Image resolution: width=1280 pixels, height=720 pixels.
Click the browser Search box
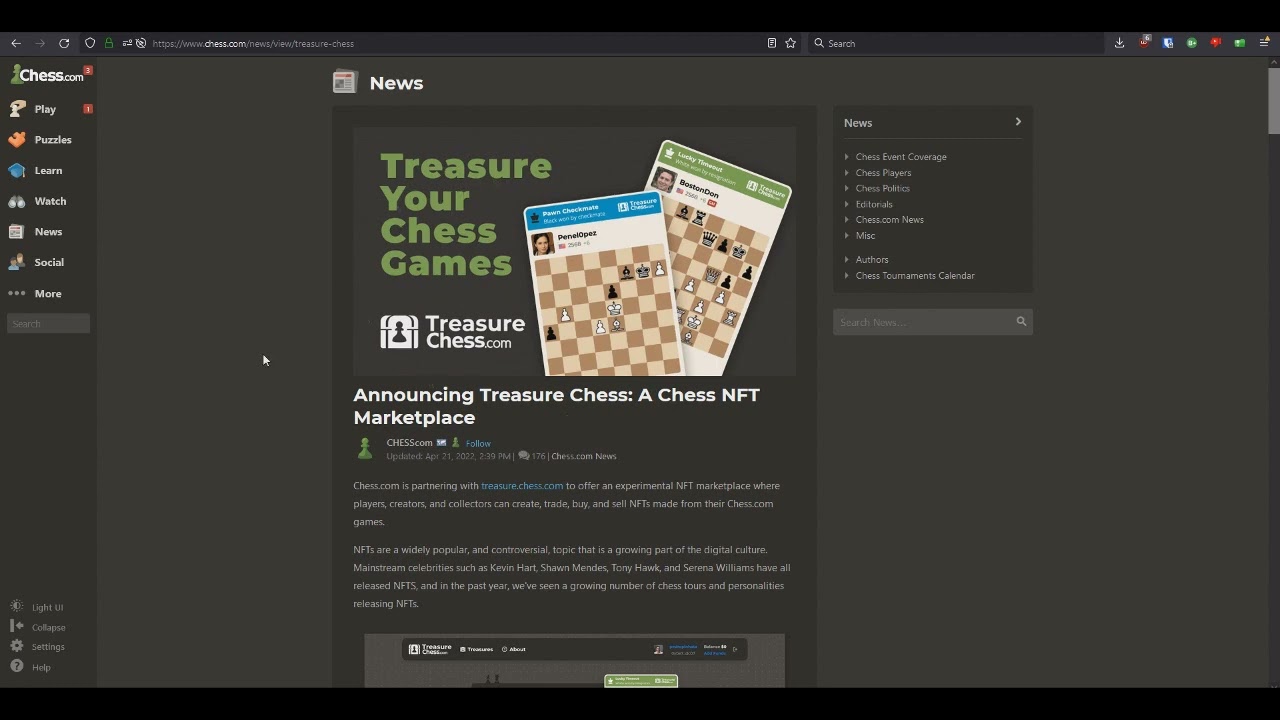955,43
